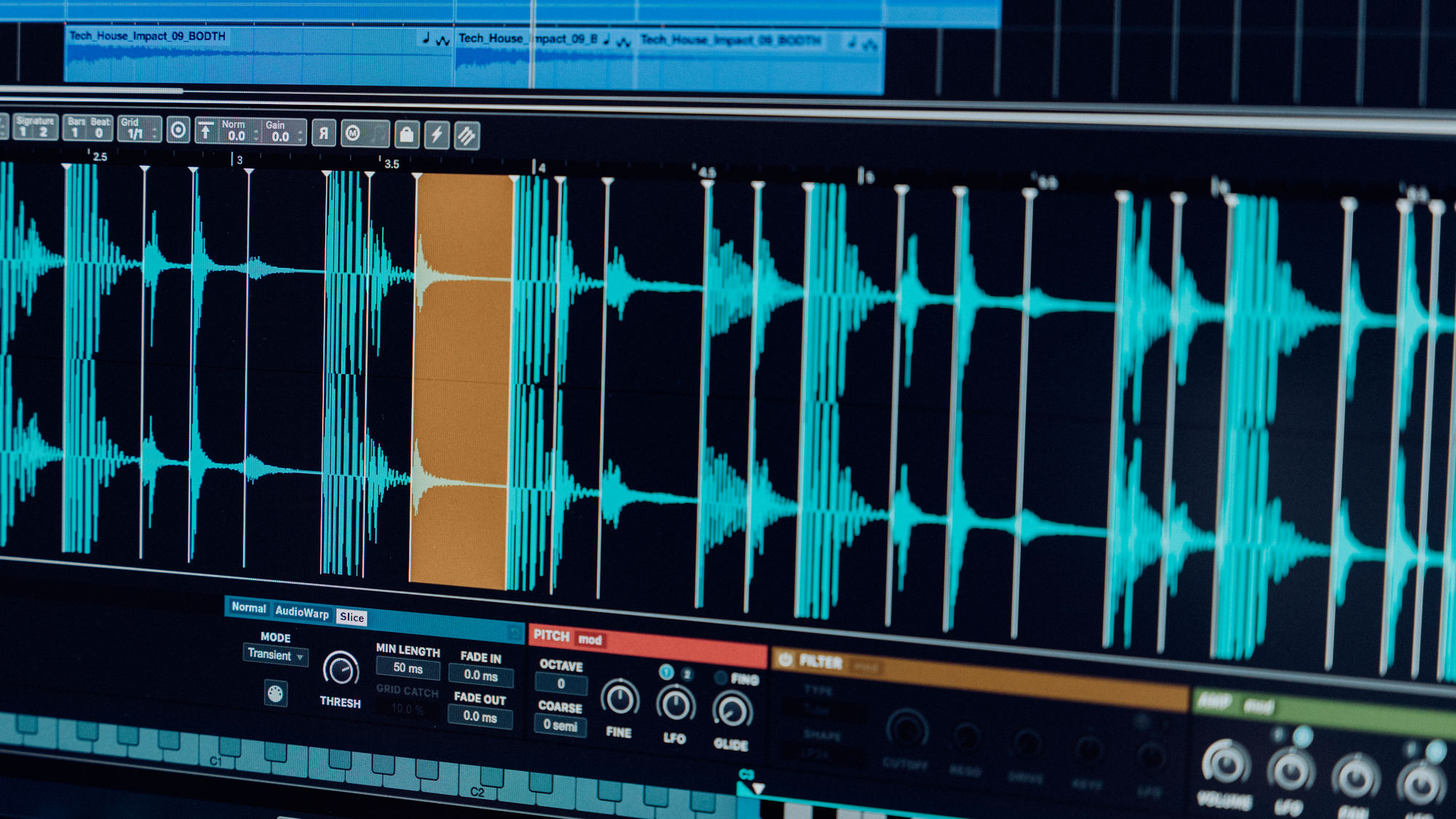Click the orange highlighted waveform slice
The image size is (1456, 819).
coord(462,379)
